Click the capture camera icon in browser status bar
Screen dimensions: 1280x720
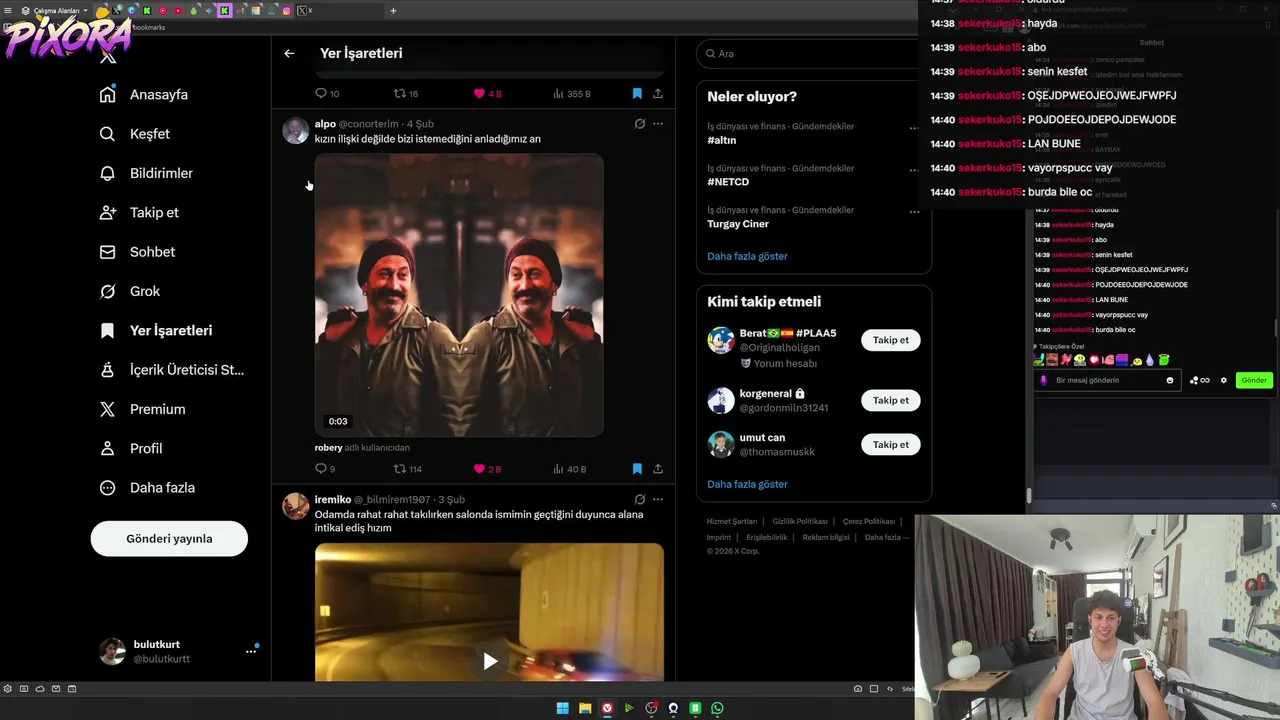point(858,689)
